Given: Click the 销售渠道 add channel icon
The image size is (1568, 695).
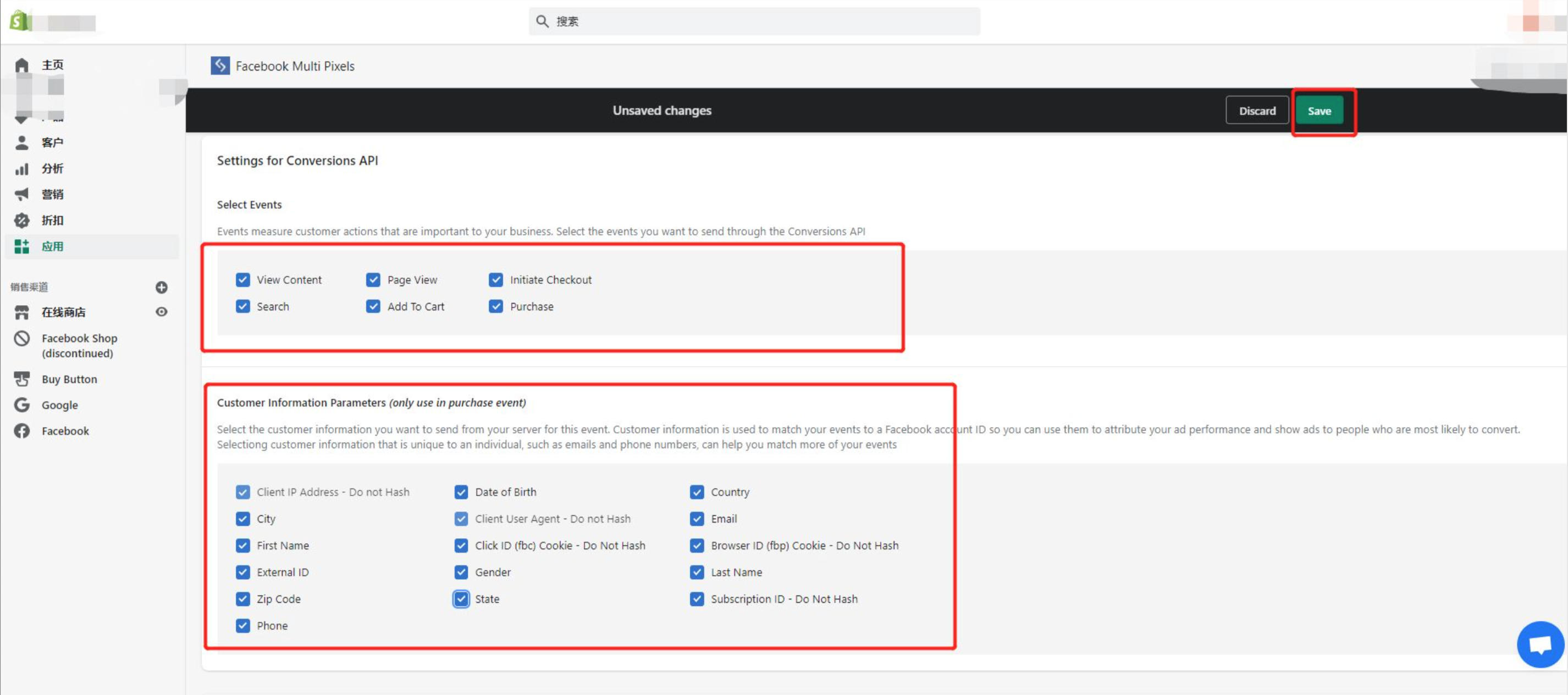Looking at the screenshot, I should (x=162, y=287).
